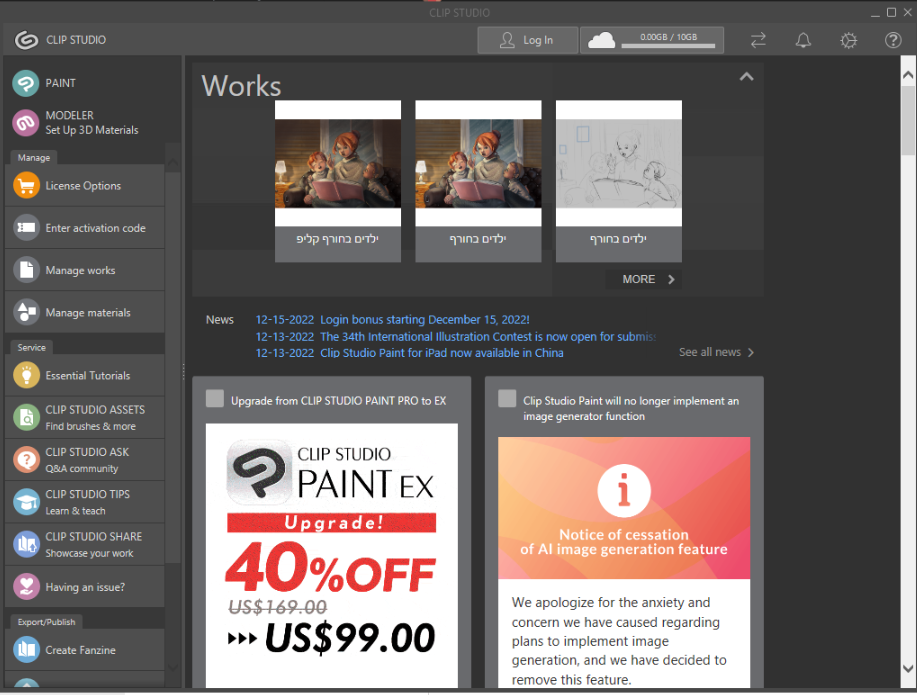This screenshot has width=917, height=695.
Task: Open Having an issue? support
Action: 85,586
